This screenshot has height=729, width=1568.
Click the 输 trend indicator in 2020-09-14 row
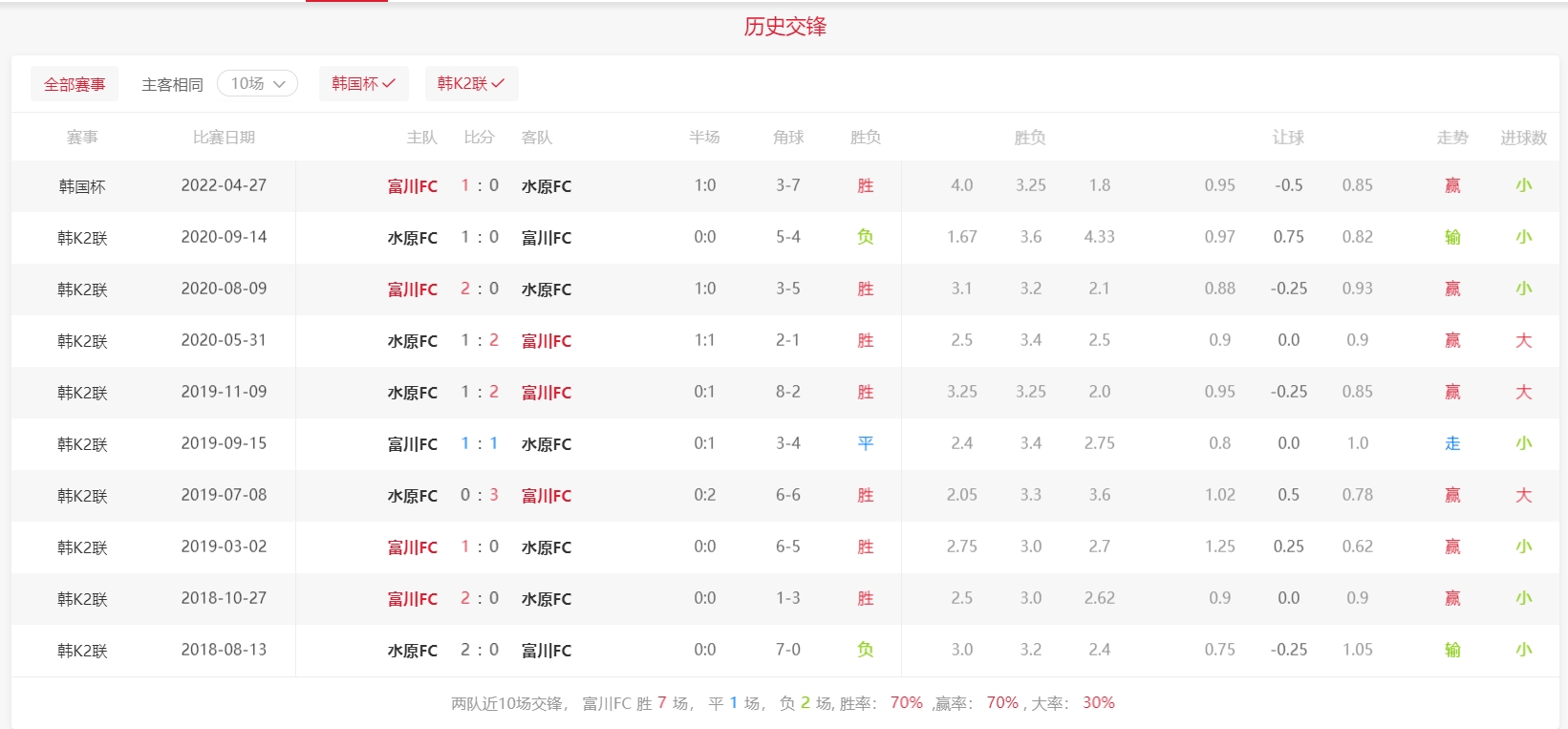[1451, 237]
